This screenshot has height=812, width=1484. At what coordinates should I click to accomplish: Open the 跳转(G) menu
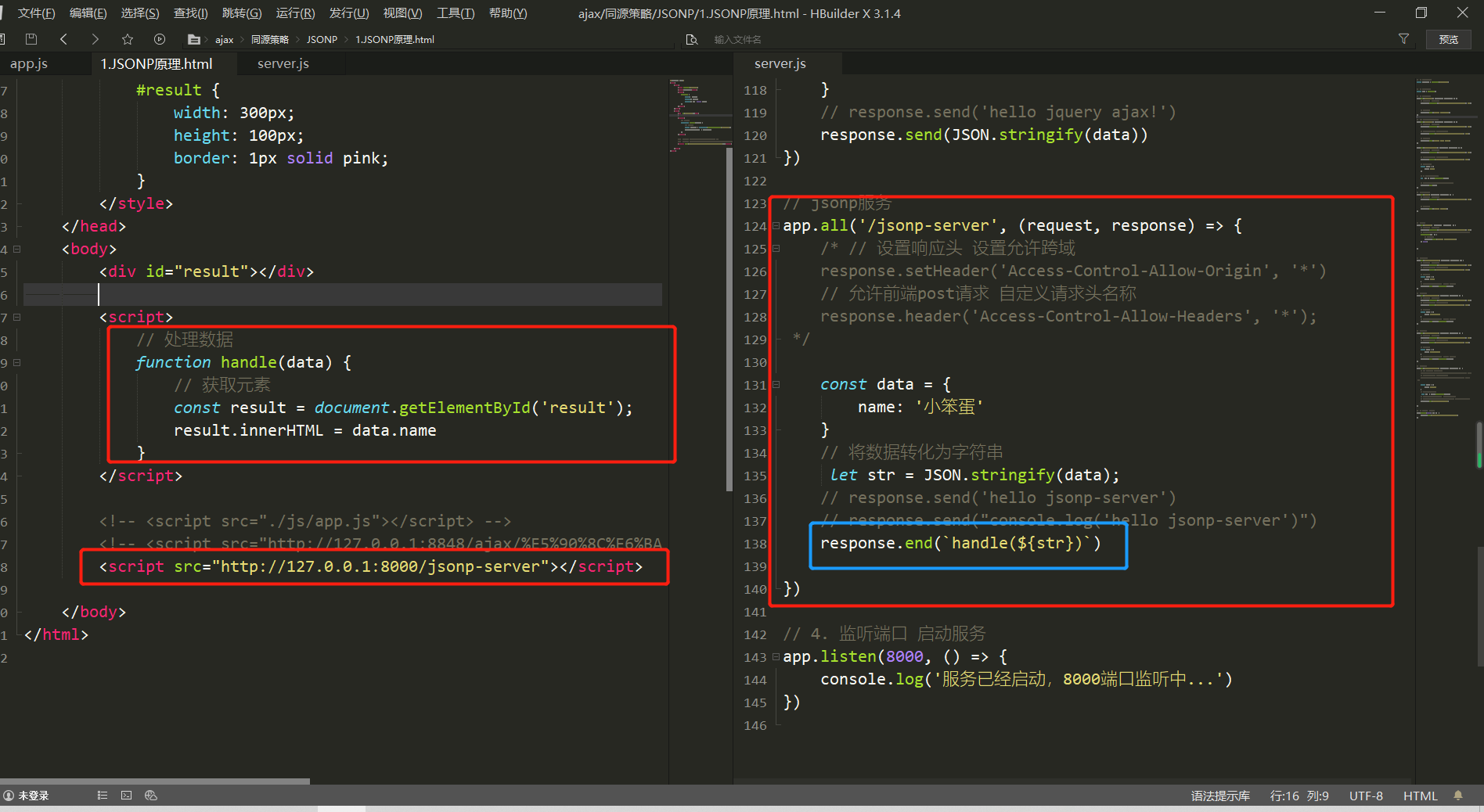click(x=242, y=13)
